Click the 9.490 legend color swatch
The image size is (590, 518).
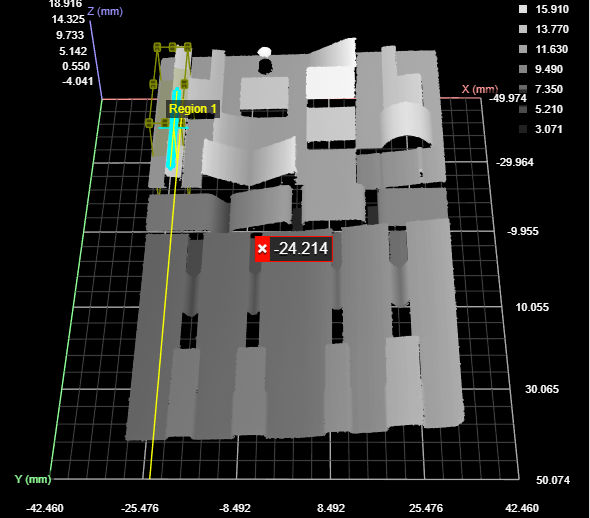pos(523,69)
